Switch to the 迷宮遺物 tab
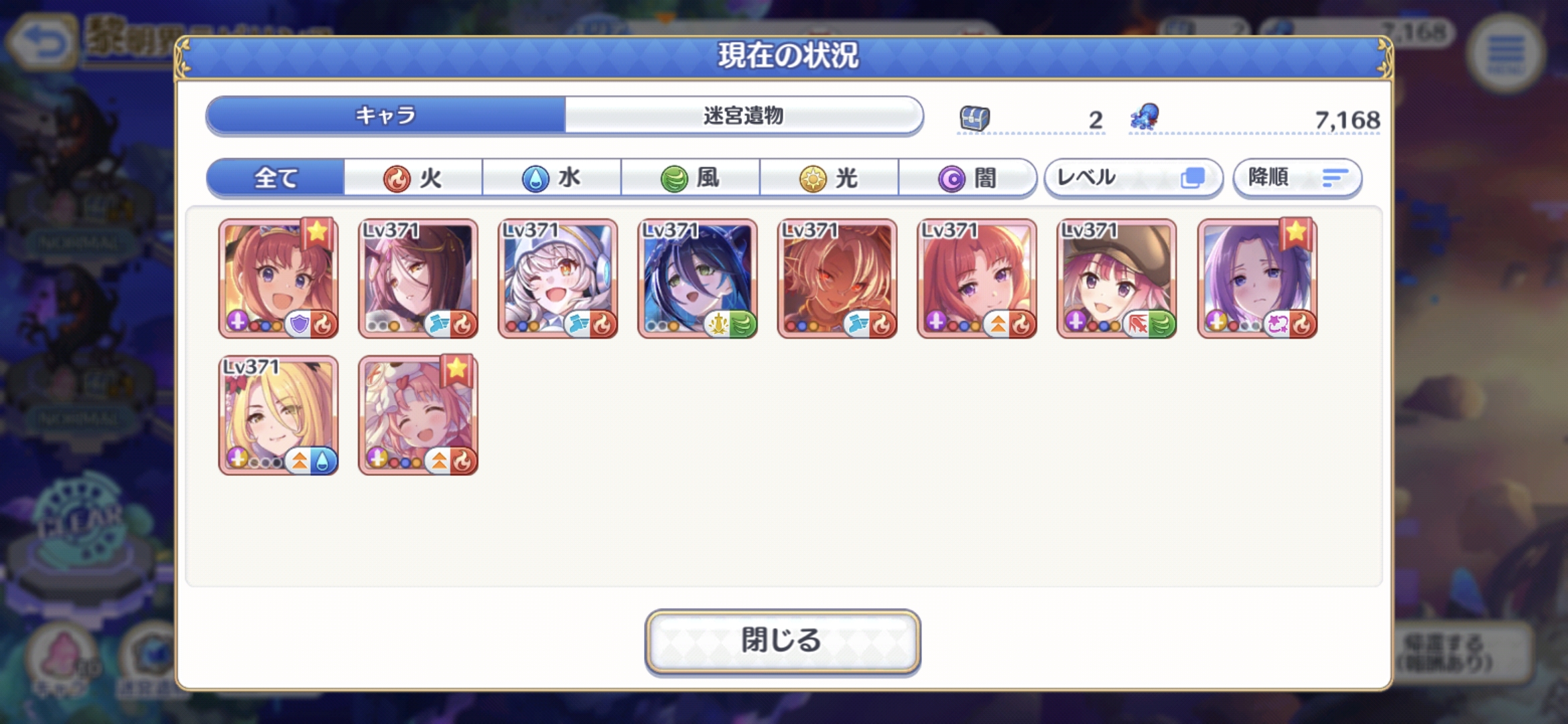 (744, 116)
